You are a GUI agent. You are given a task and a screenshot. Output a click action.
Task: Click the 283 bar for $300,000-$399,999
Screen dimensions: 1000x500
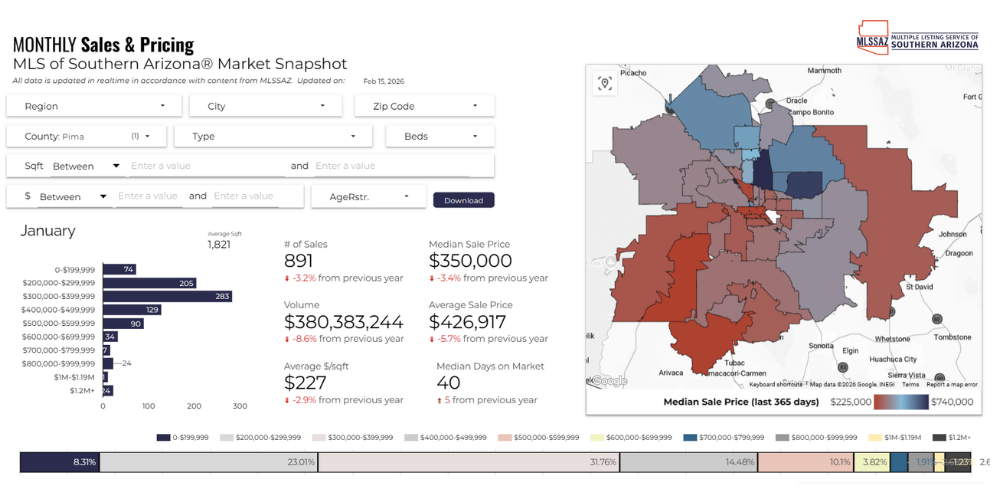[x=167, y=297]
